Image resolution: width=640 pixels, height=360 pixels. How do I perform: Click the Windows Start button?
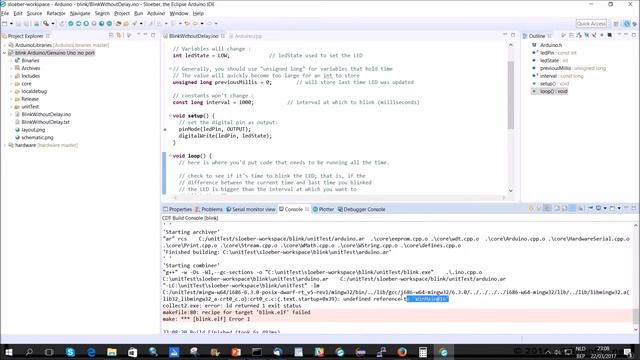click(x=9, y=352)
